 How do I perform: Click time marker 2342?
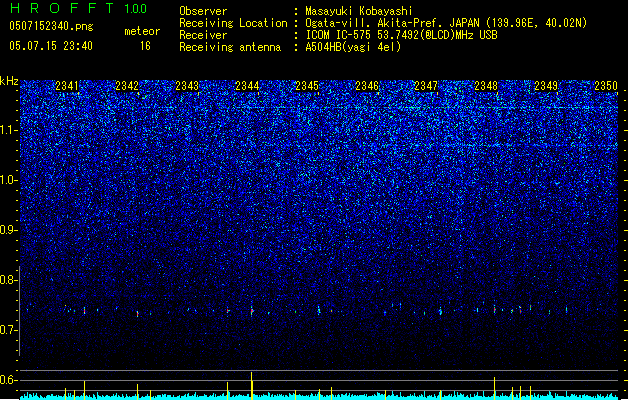pos(127,85)
